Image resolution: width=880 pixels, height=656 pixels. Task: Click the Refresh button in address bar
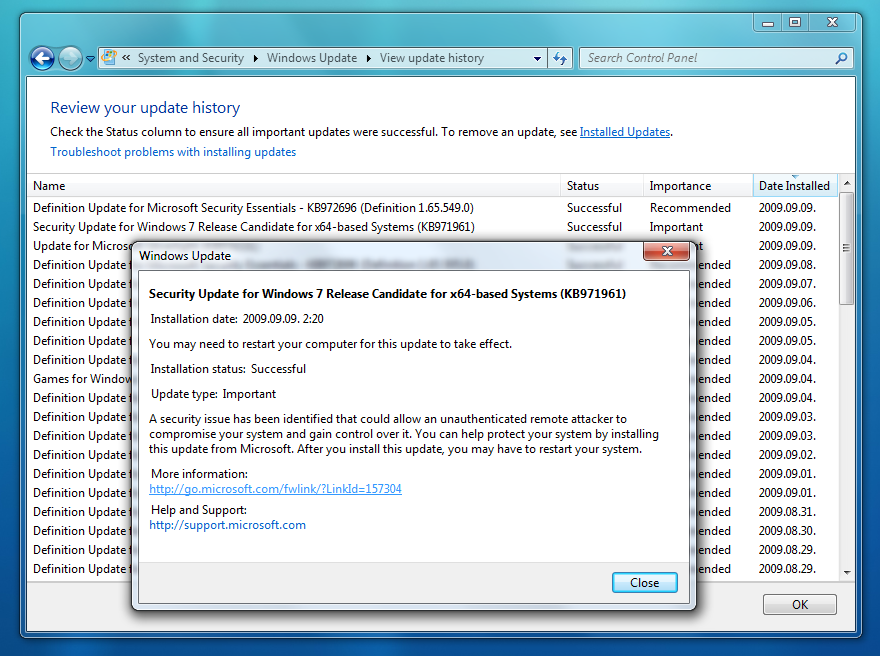point(560,58)
